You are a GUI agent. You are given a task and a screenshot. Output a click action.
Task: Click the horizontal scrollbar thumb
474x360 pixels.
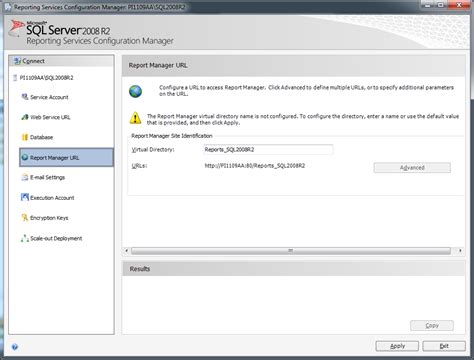coord(291,251)
